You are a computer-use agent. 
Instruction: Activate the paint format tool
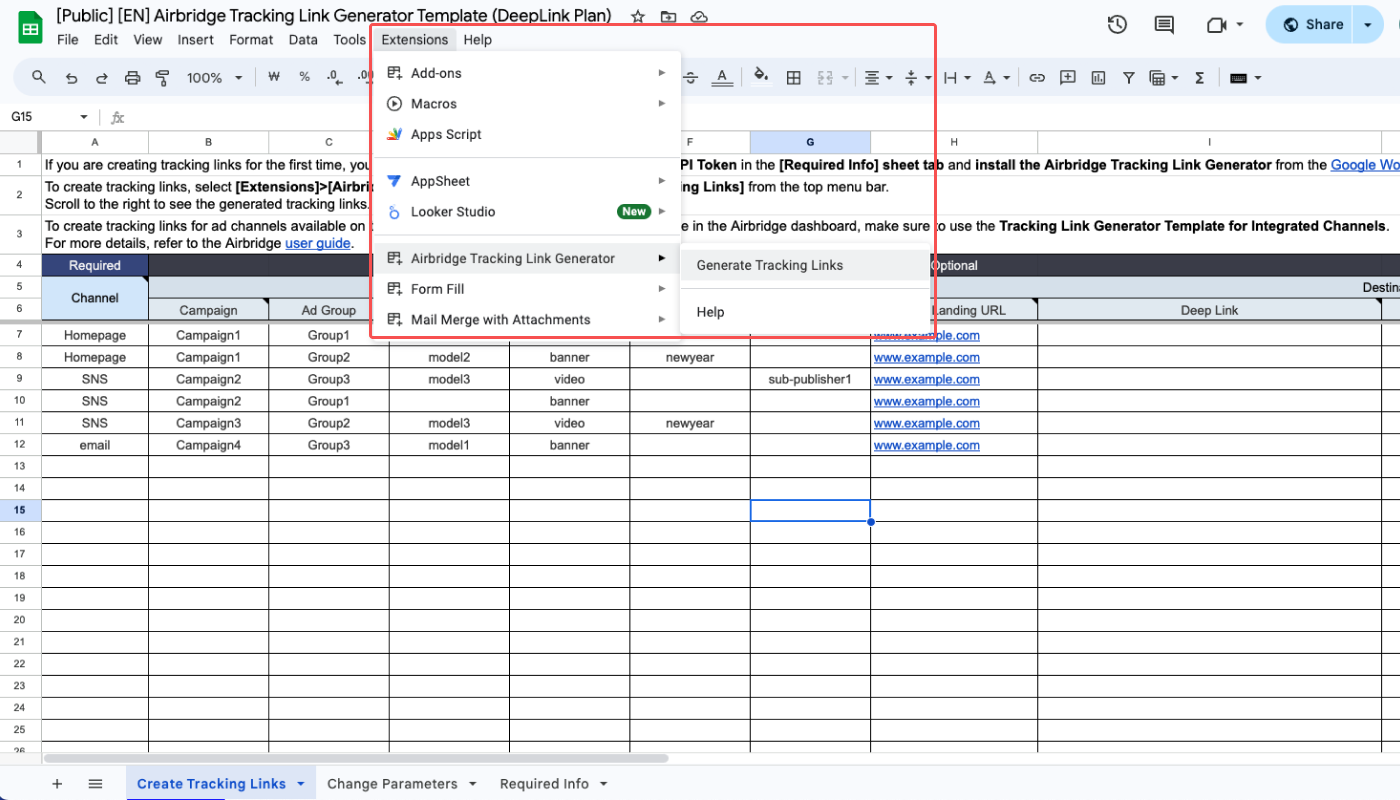[163, 77]
